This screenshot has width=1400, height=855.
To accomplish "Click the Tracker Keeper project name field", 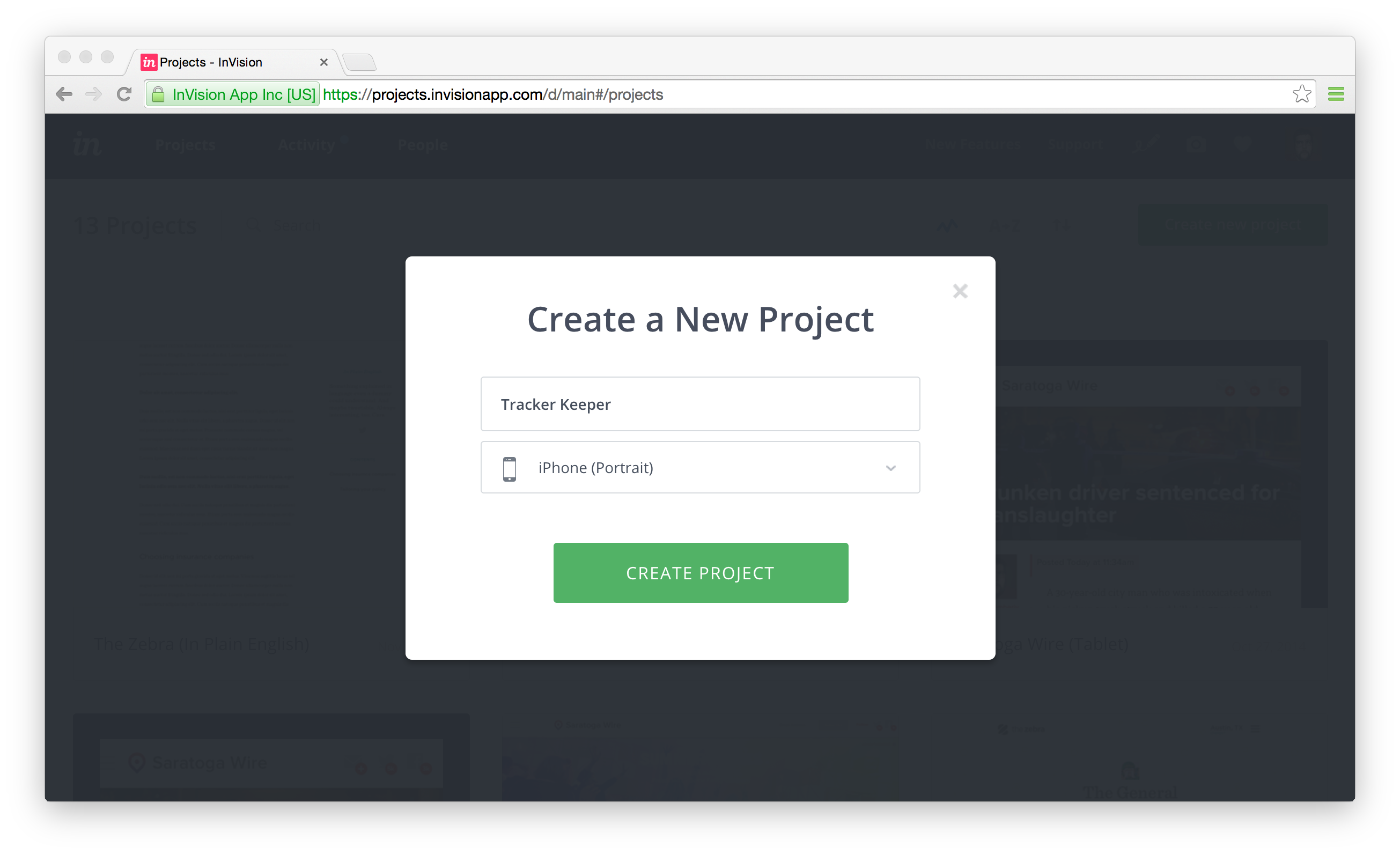I will tap(699, 404).
